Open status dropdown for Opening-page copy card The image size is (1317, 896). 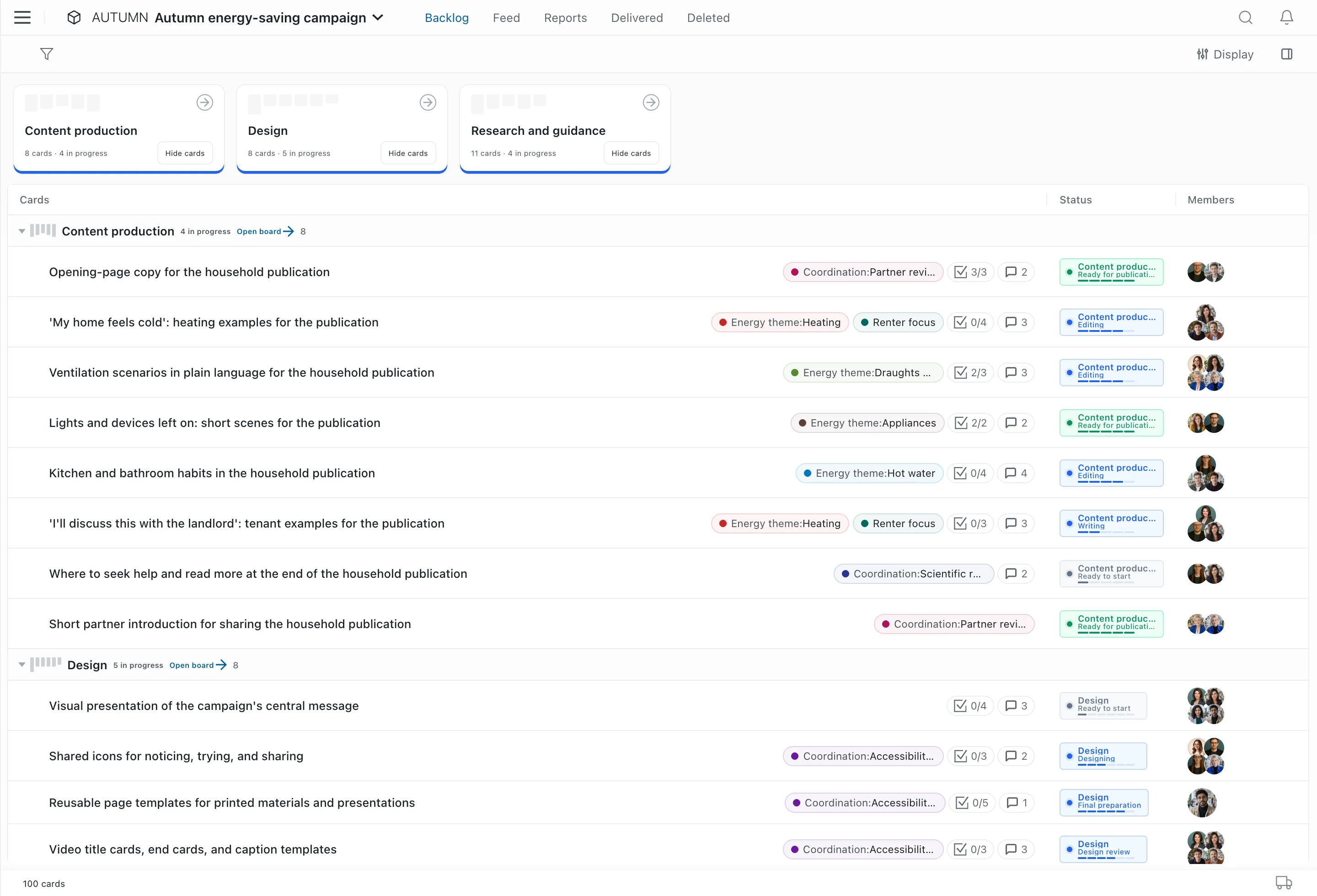[1111, 272]
